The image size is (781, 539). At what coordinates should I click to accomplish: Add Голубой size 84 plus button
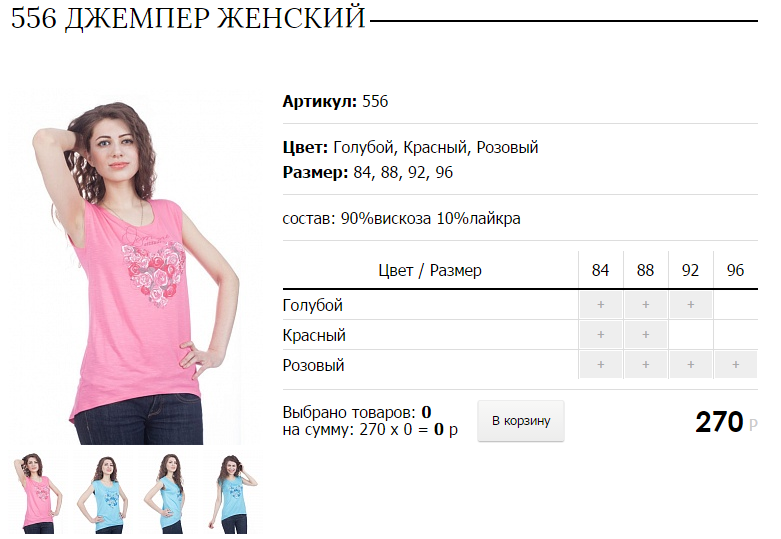click(601, 305)
